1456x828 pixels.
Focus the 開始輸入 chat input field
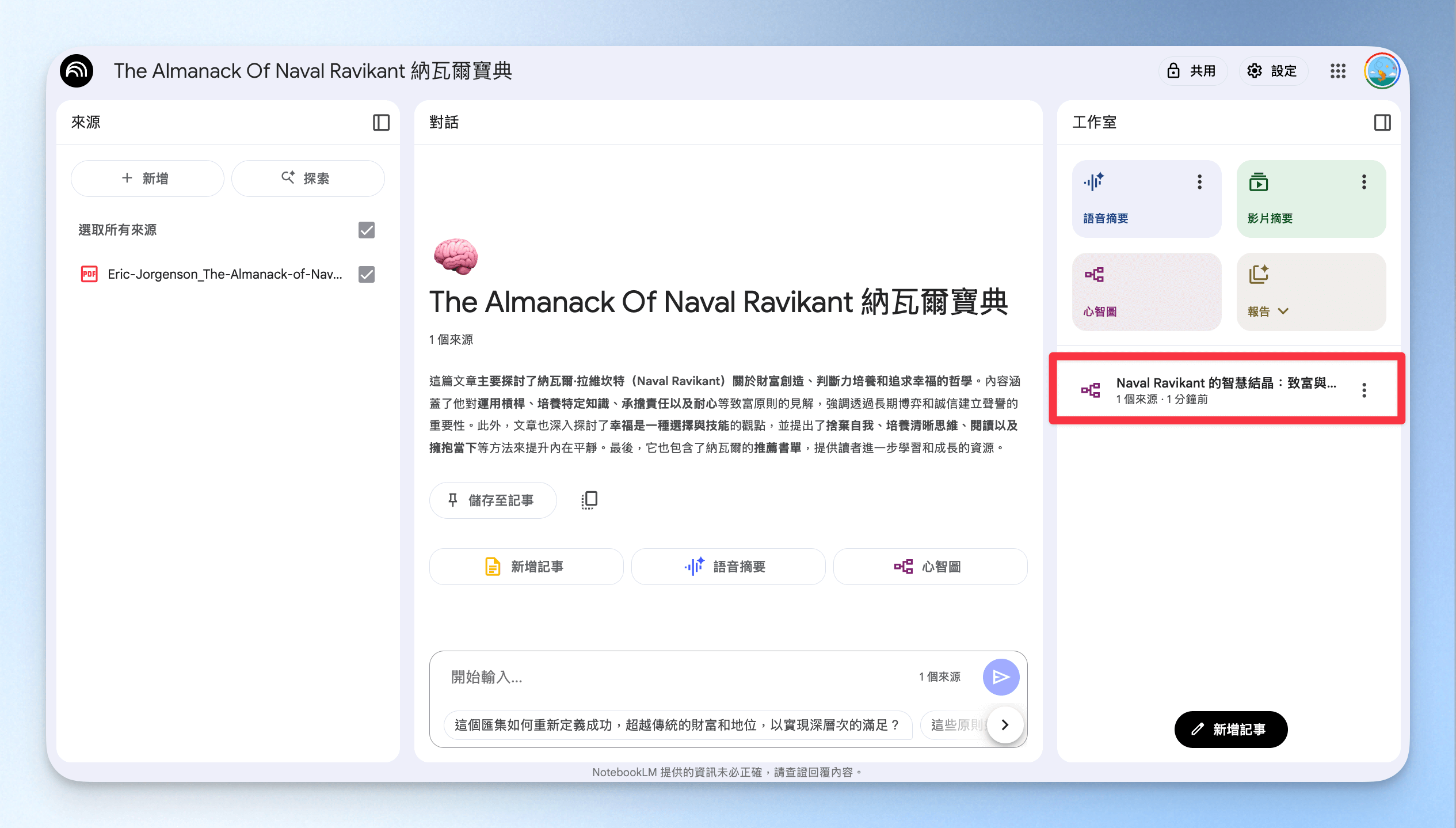(x=679, y=677)
